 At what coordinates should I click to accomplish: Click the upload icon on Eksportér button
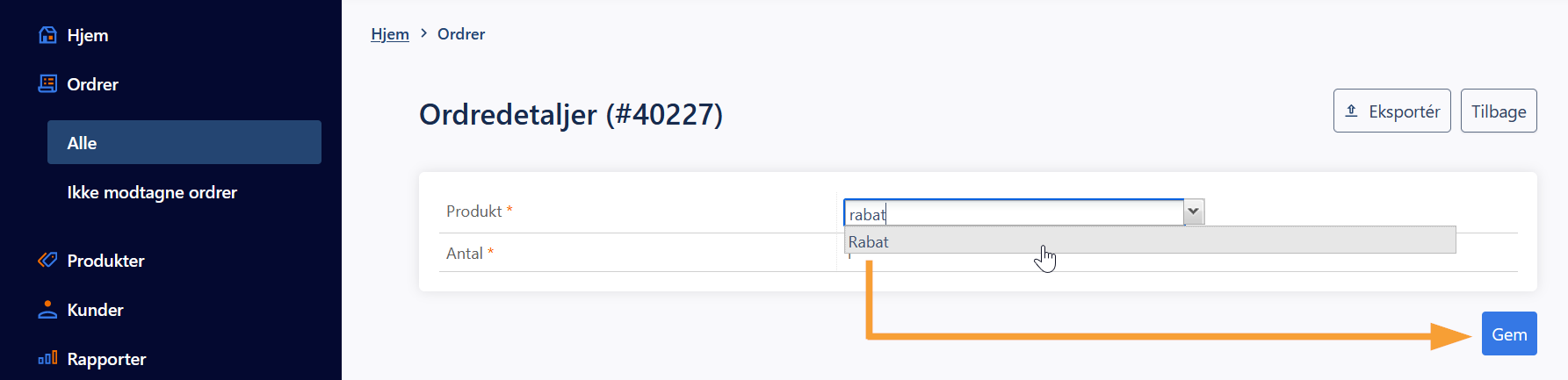click(x=1352, y=111)
